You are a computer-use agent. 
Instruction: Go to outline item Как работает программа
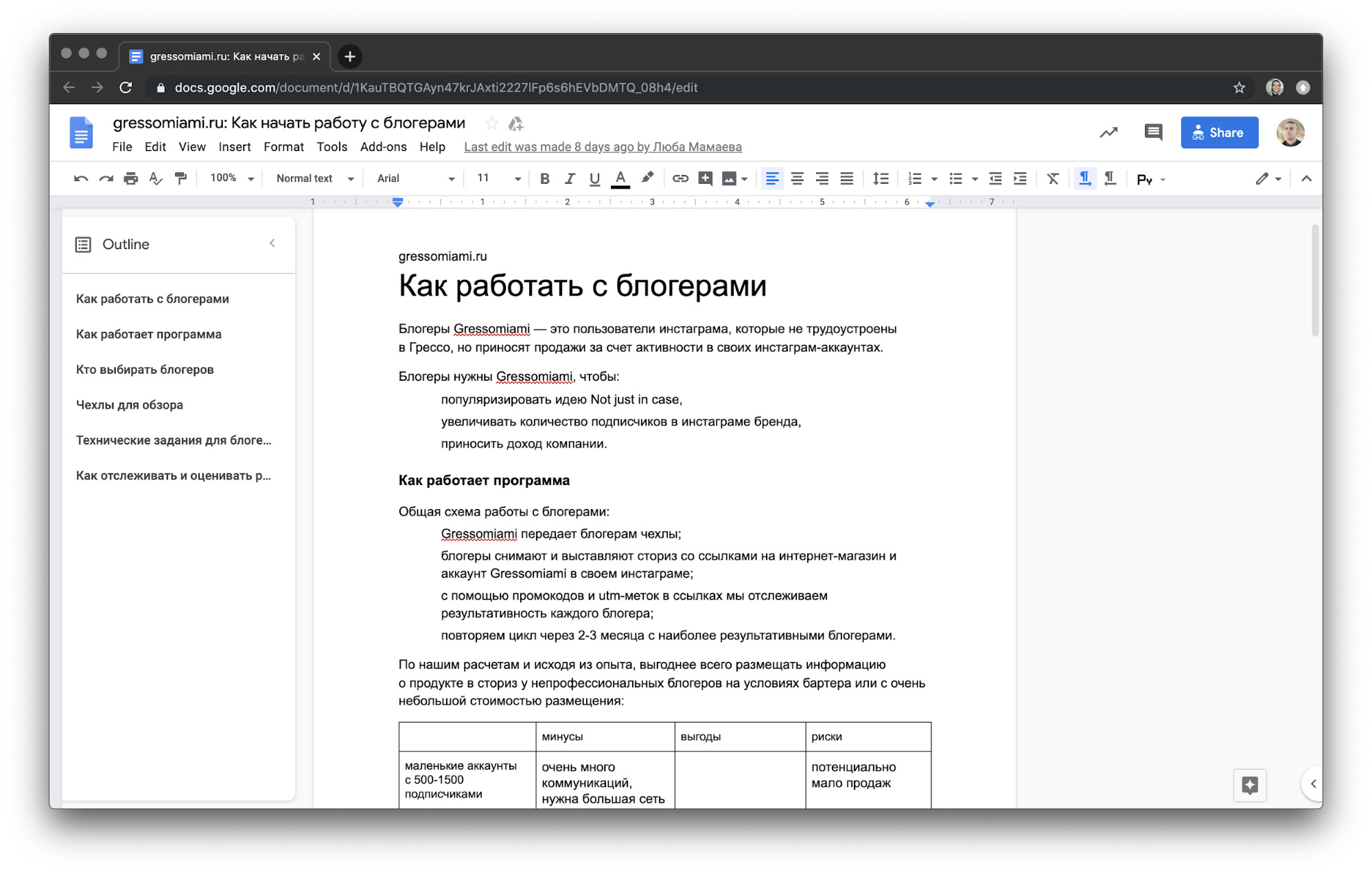tap(149, 334)
